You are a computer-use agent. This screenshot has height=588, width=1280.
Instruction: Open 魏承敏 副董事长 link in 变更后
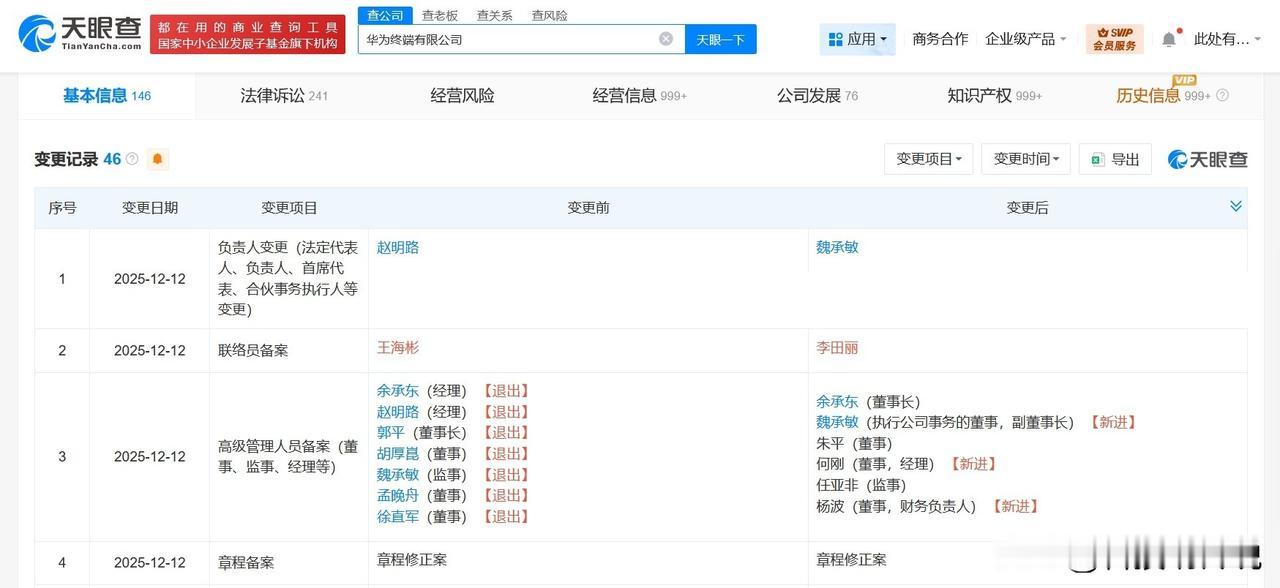click(x=837, y=422)
